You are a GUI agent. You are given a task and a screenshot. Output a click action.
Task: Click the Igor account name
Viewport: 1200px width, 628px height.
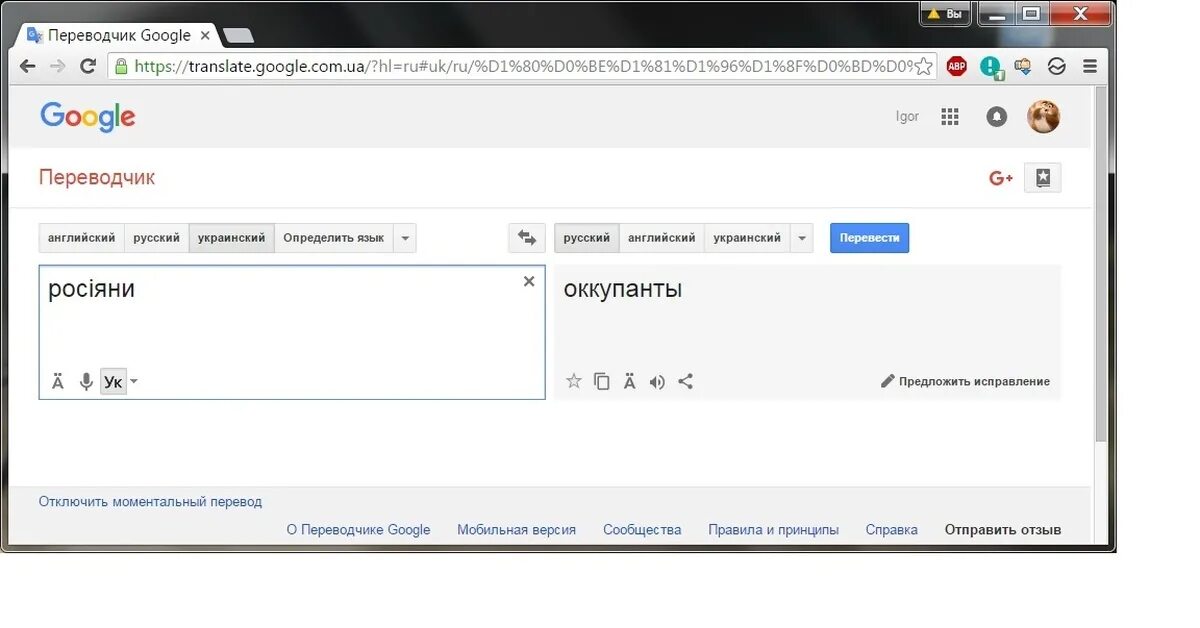[x=907, y=117]
